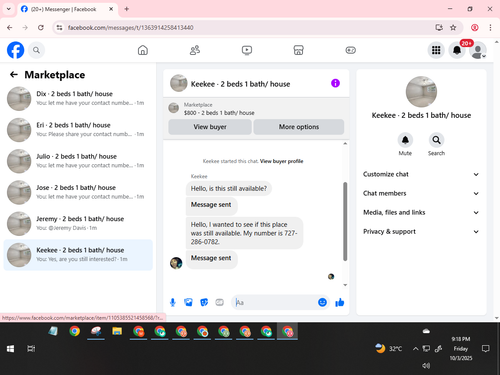Go to Home feed icon

point(143,50)
